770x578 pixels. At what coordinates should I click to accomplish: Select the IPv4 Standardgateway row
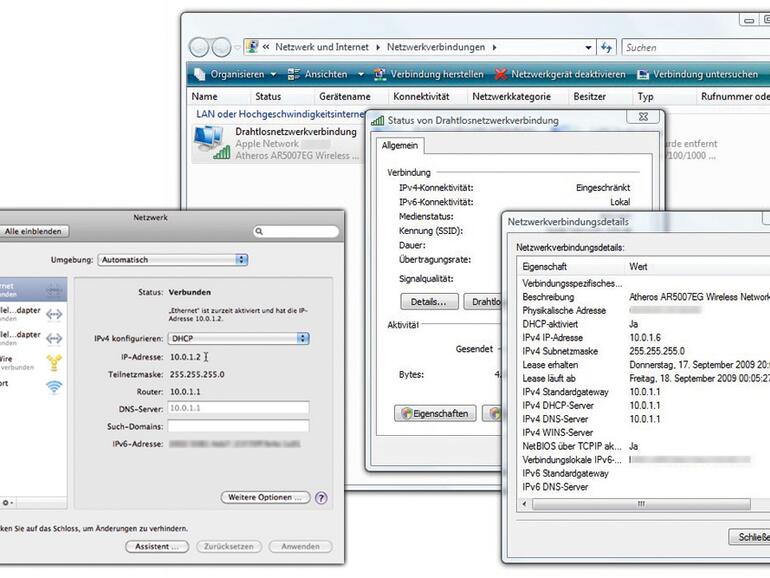[x=644, y=392]
